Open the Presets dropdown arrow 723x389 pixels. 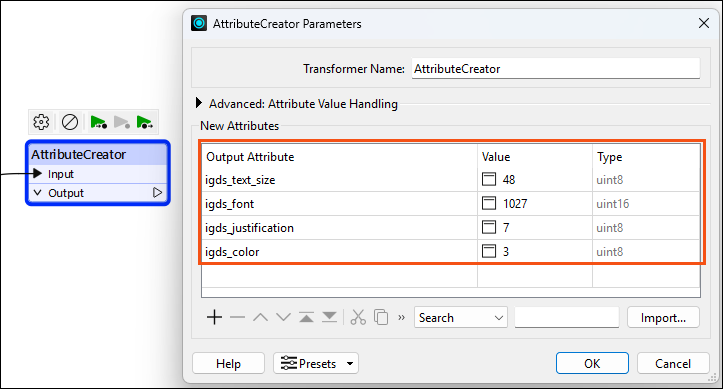(350, 364)
